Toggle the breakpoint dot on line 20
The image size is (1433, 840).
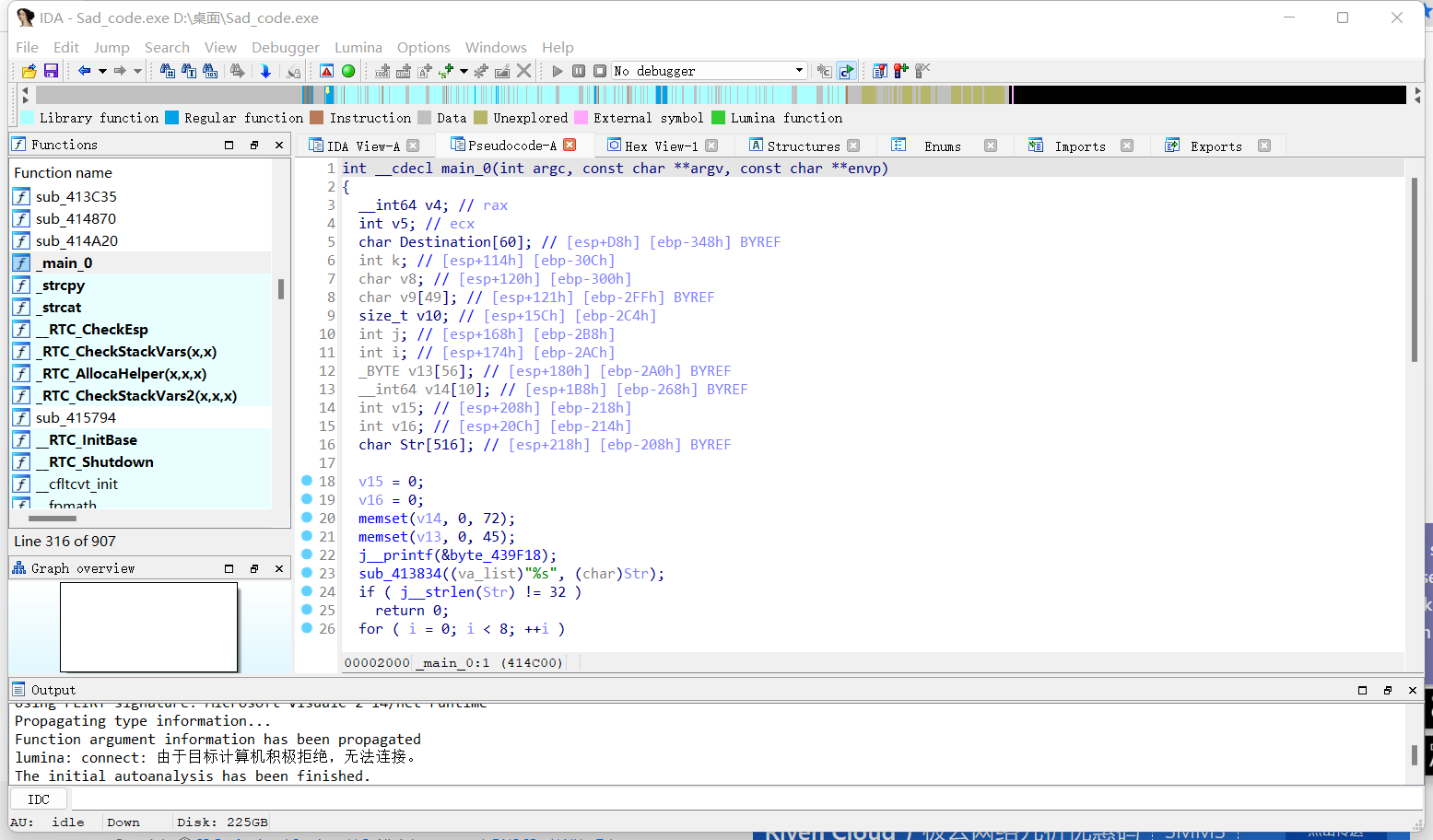[x=307, y=518]
